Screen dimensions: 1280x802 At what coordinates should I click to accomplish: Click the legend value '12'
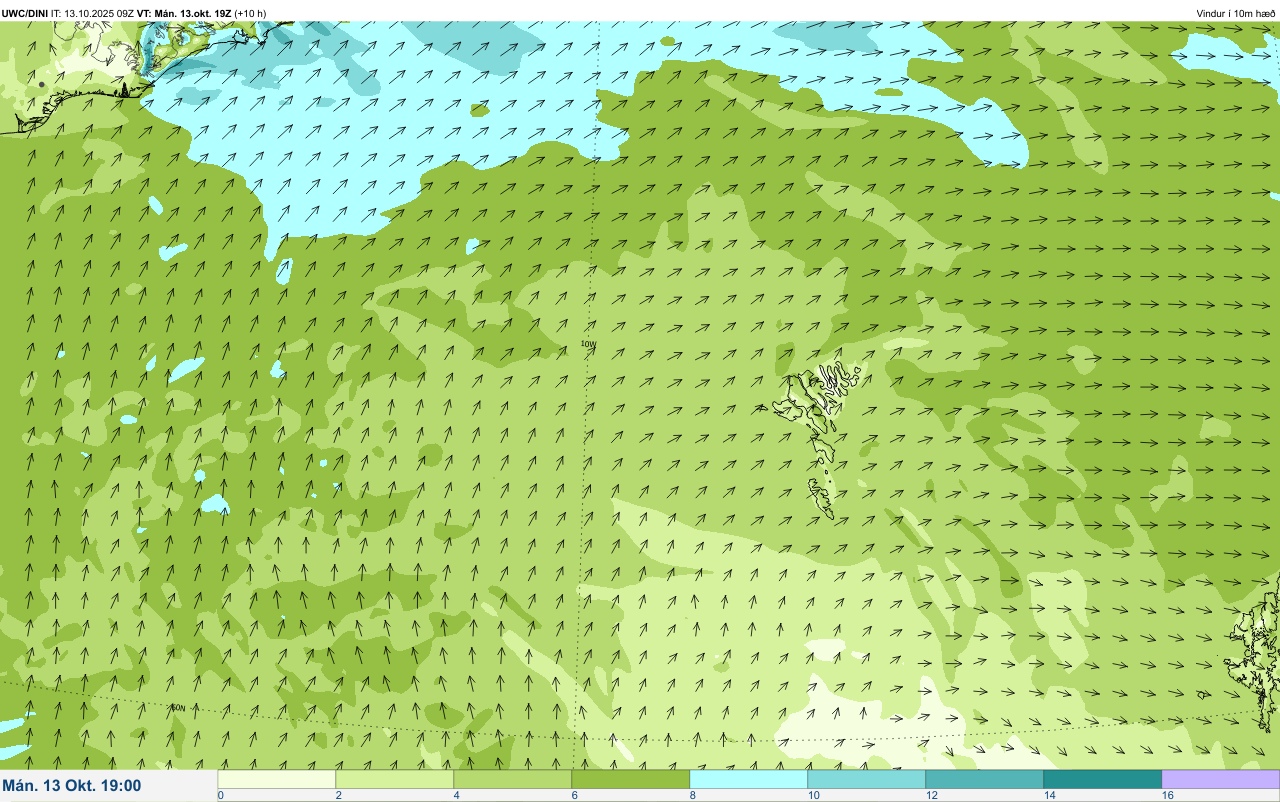pos(931,795)
